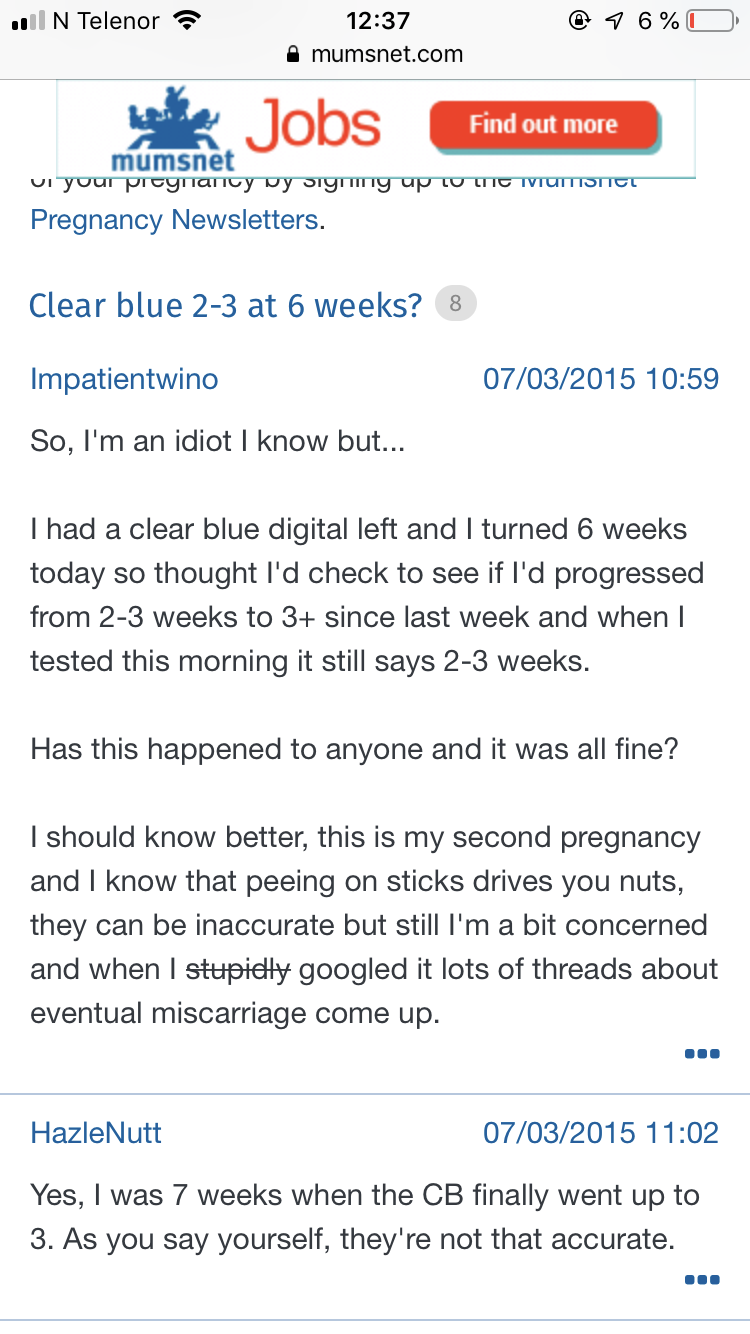View HazleNutt's user profile
The width and height of the screenshot is (750, 1334).
[x=96, y=1133]
